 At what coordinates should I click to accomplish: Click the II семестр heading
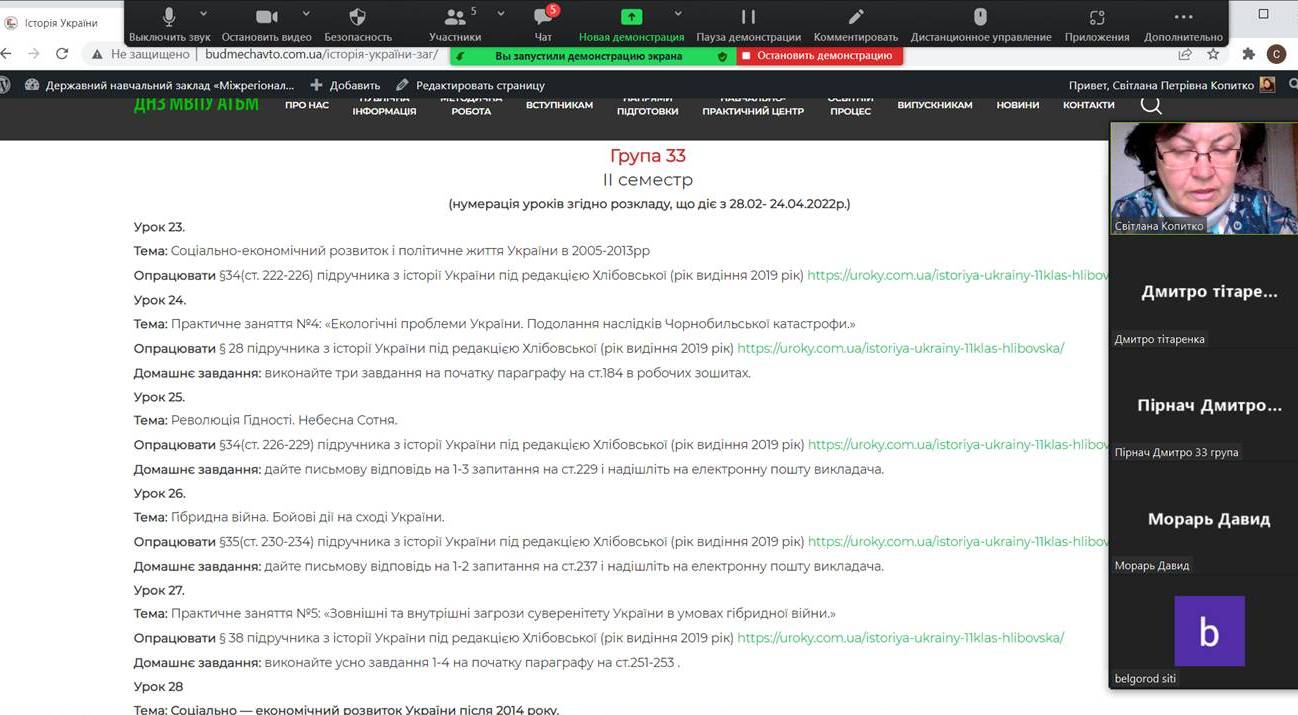647,180
